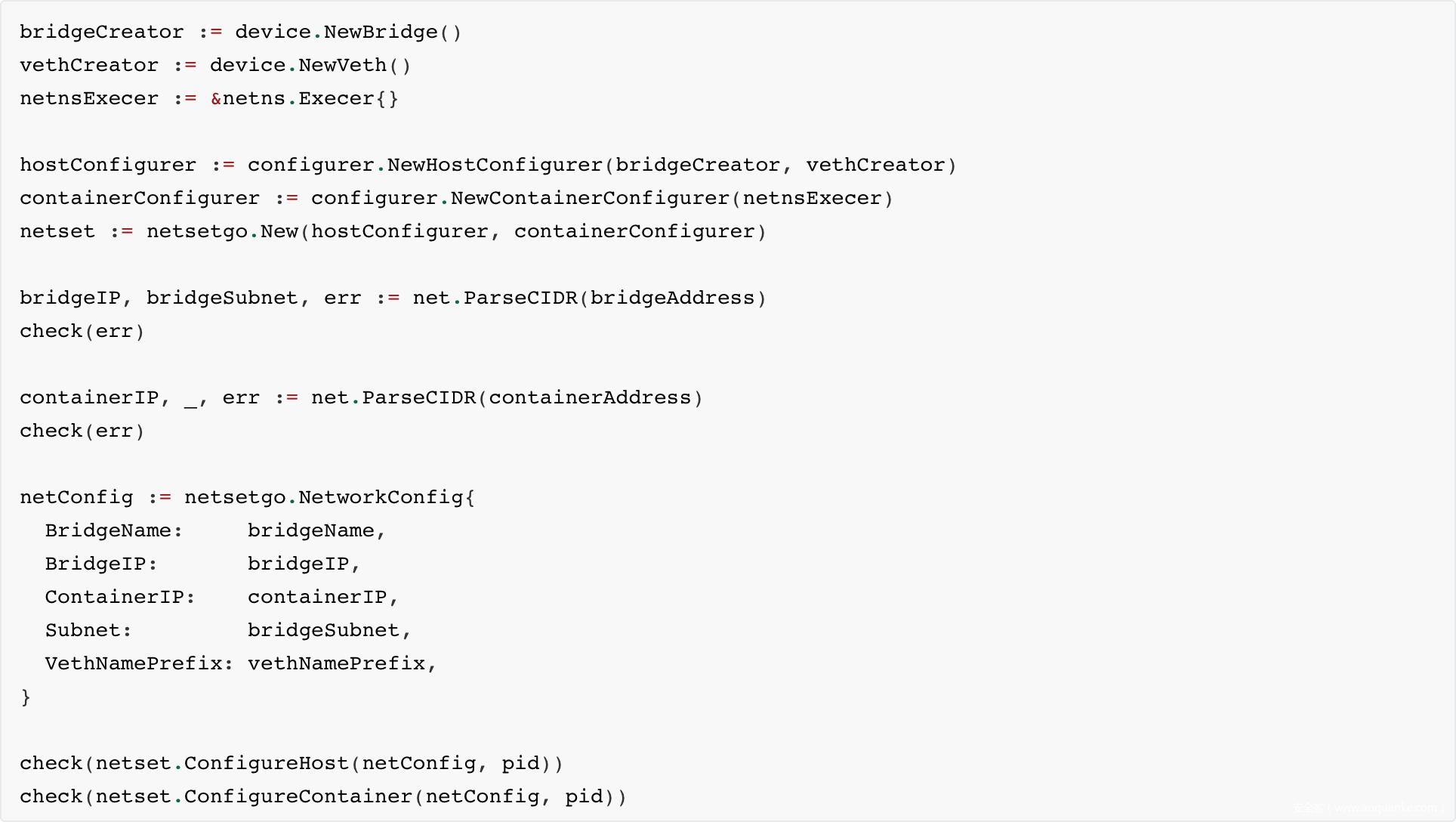Image resolution: width=1456 pixels, height=822 pixels.
Task: Click the NewVeth function call
Action: 342,66
